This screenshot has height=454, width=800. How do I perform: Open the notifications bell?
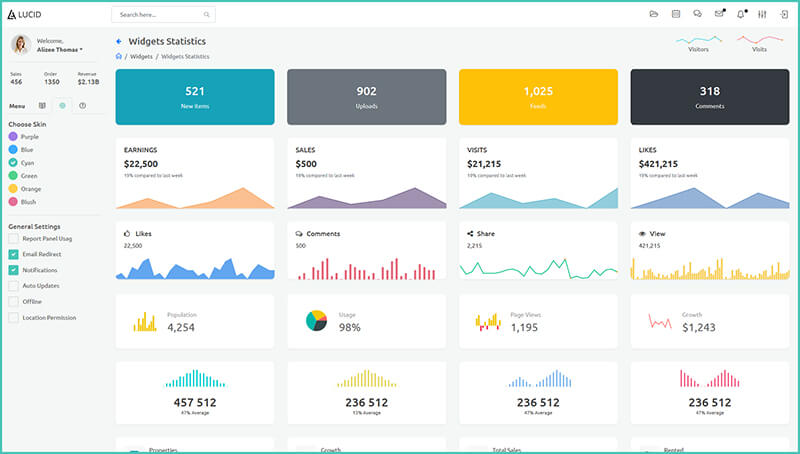click(741, 14)
